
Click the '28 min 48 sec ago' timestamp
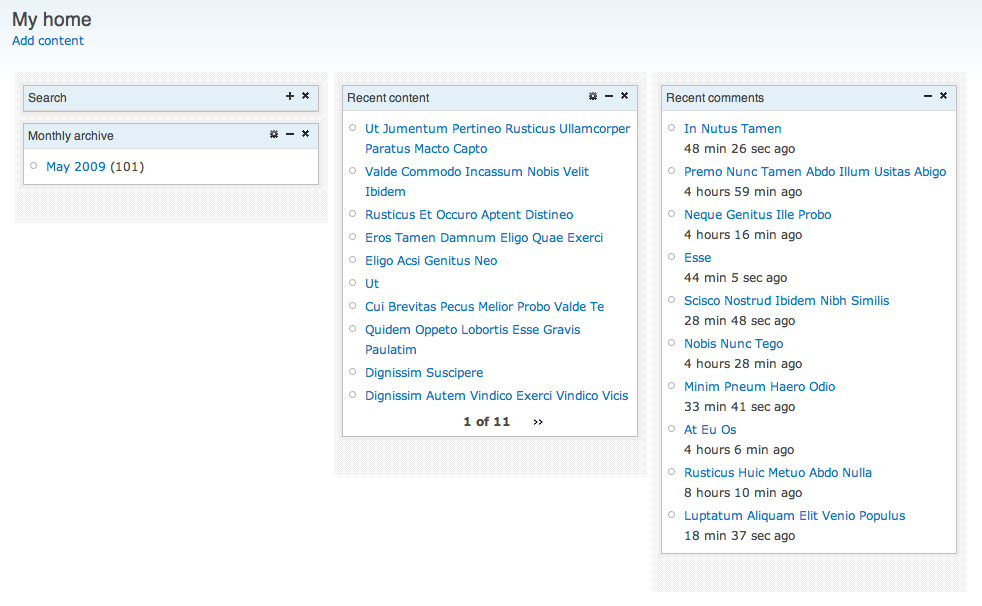740,321
